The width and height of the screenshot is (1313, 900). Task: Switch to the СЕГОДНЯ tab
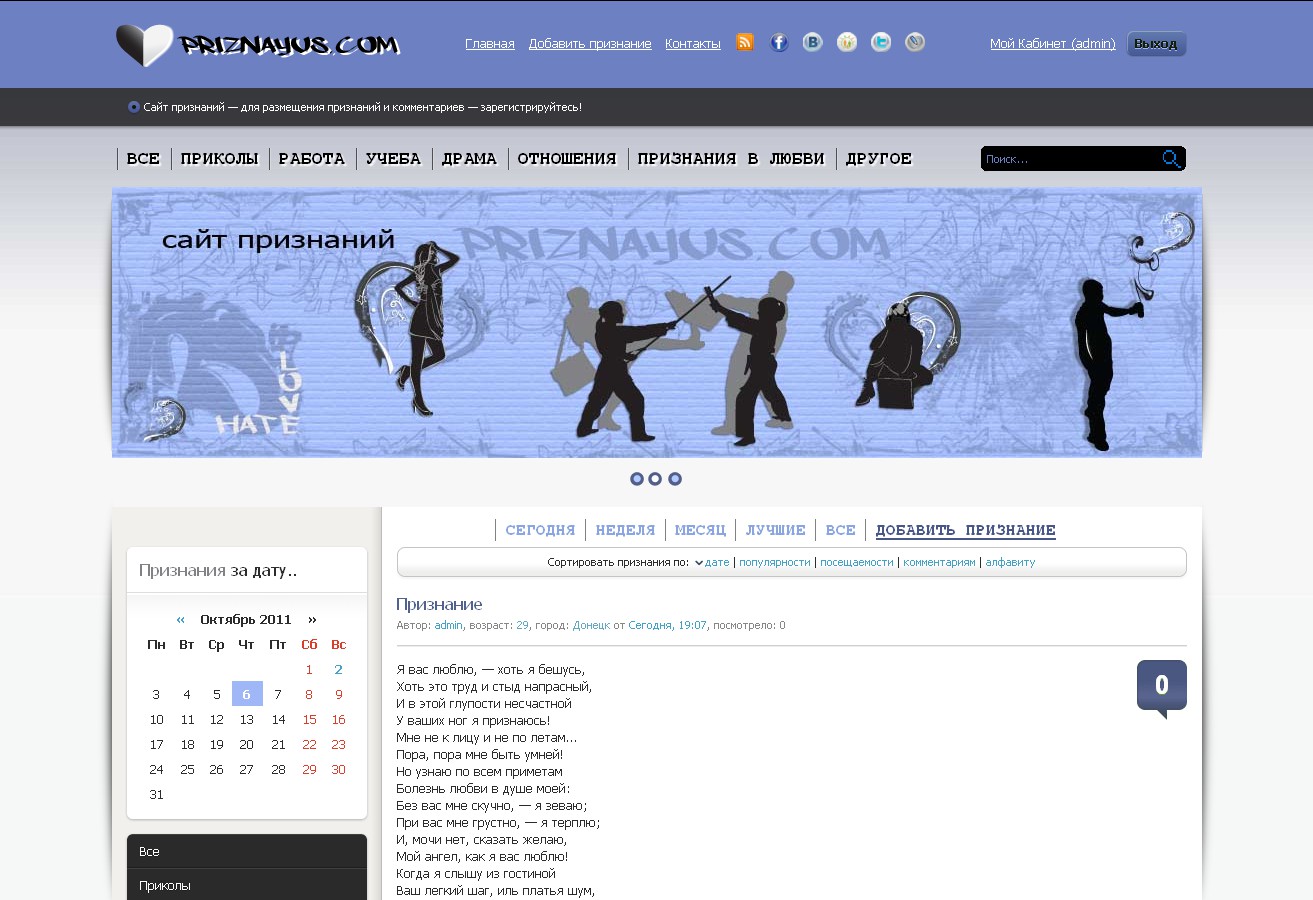[540, 530]
